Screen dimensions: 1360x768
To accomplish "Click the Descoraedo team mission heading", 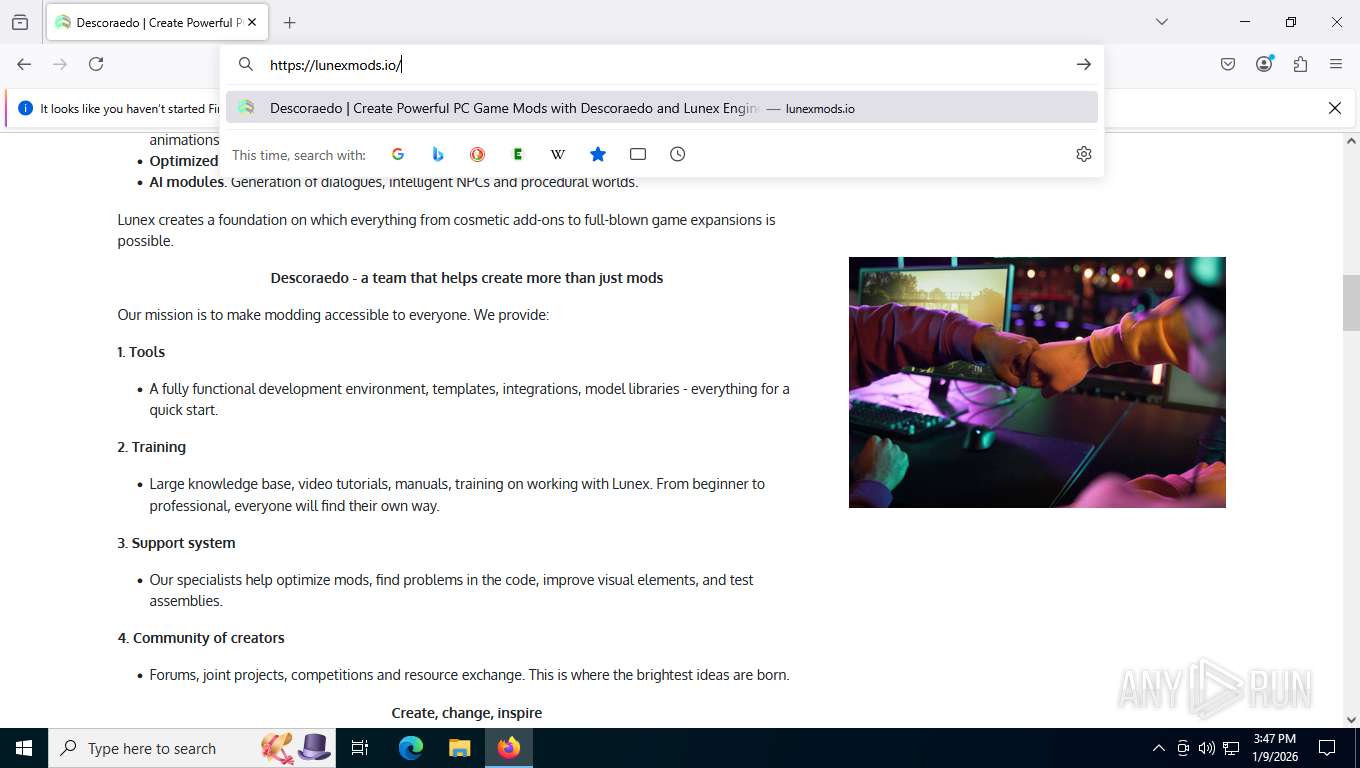I will pyautogui.click(x=467, y=278).
